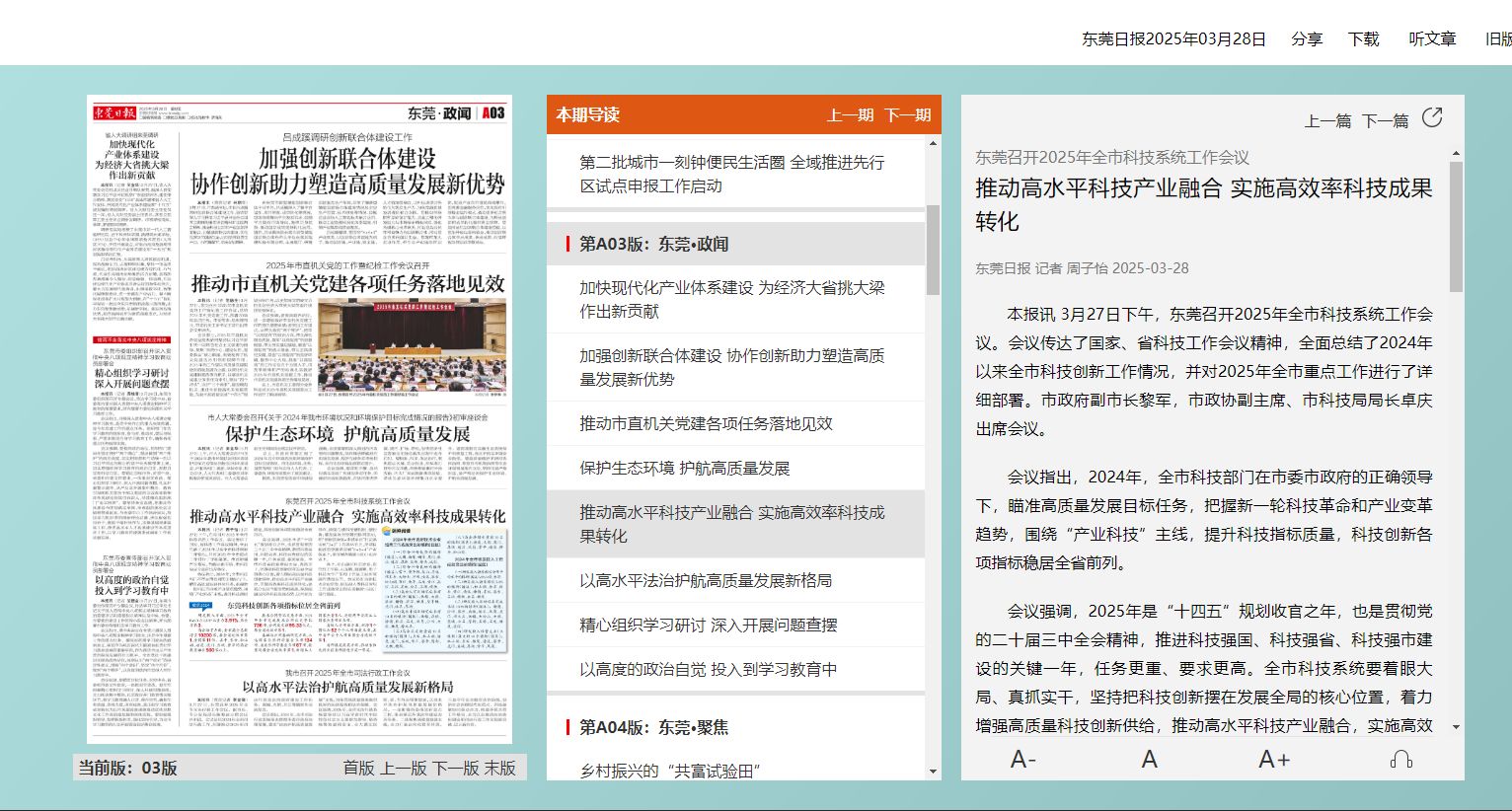
Task: Go to next issue 下一期
Action: (x=908, y=115)
